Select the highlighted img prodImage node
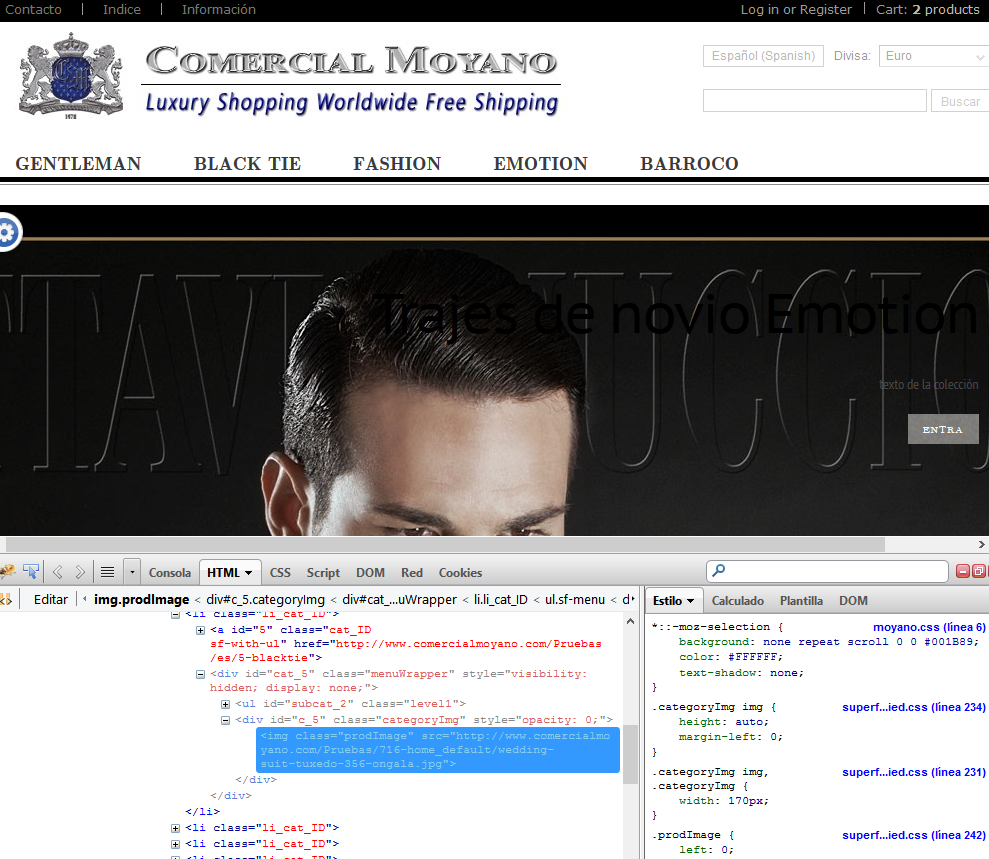 coord(438,750)
